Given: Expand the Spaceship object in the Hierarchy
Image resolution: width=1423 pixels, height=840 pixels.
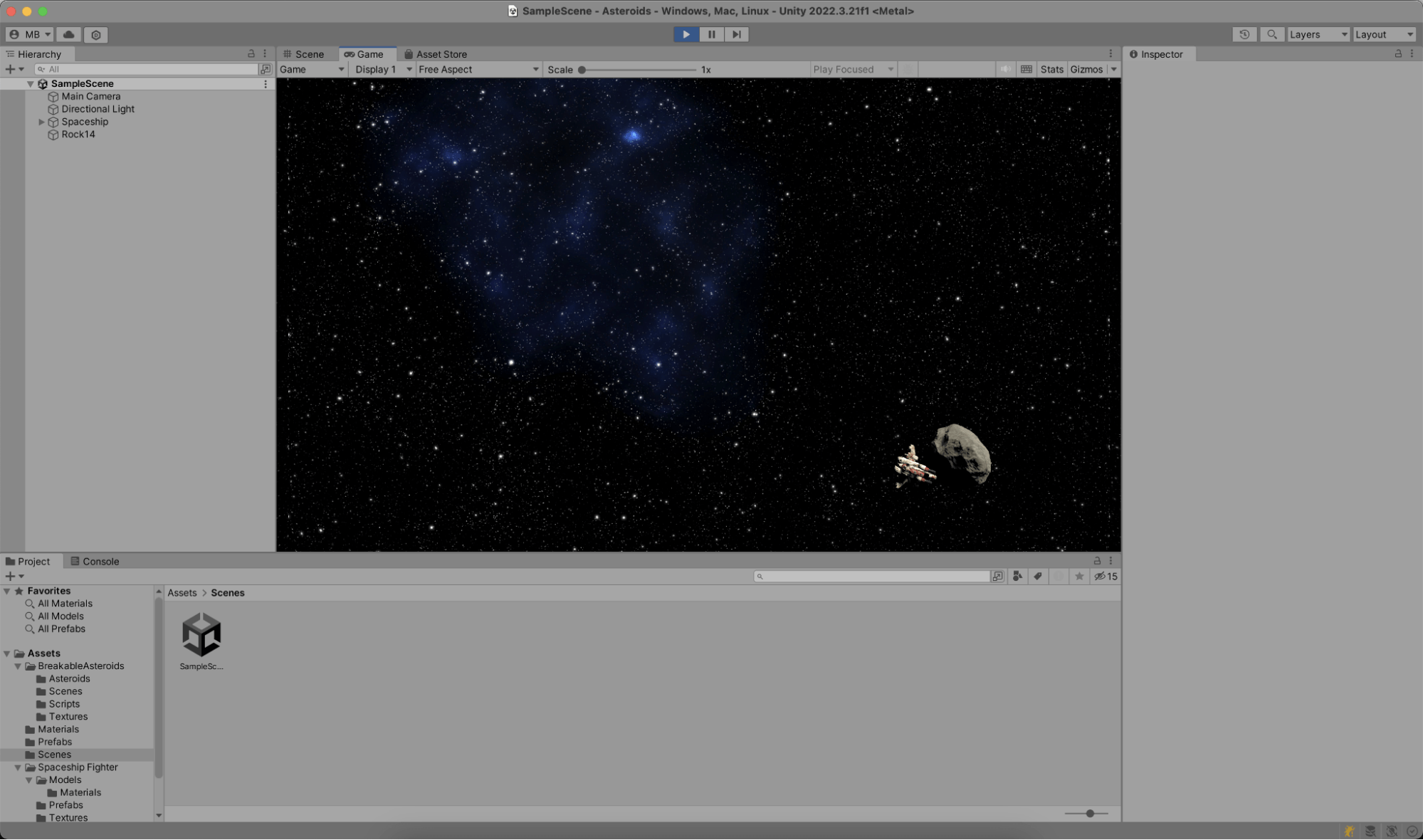Looking at the screenshot, I should click(x=41, y=122).
